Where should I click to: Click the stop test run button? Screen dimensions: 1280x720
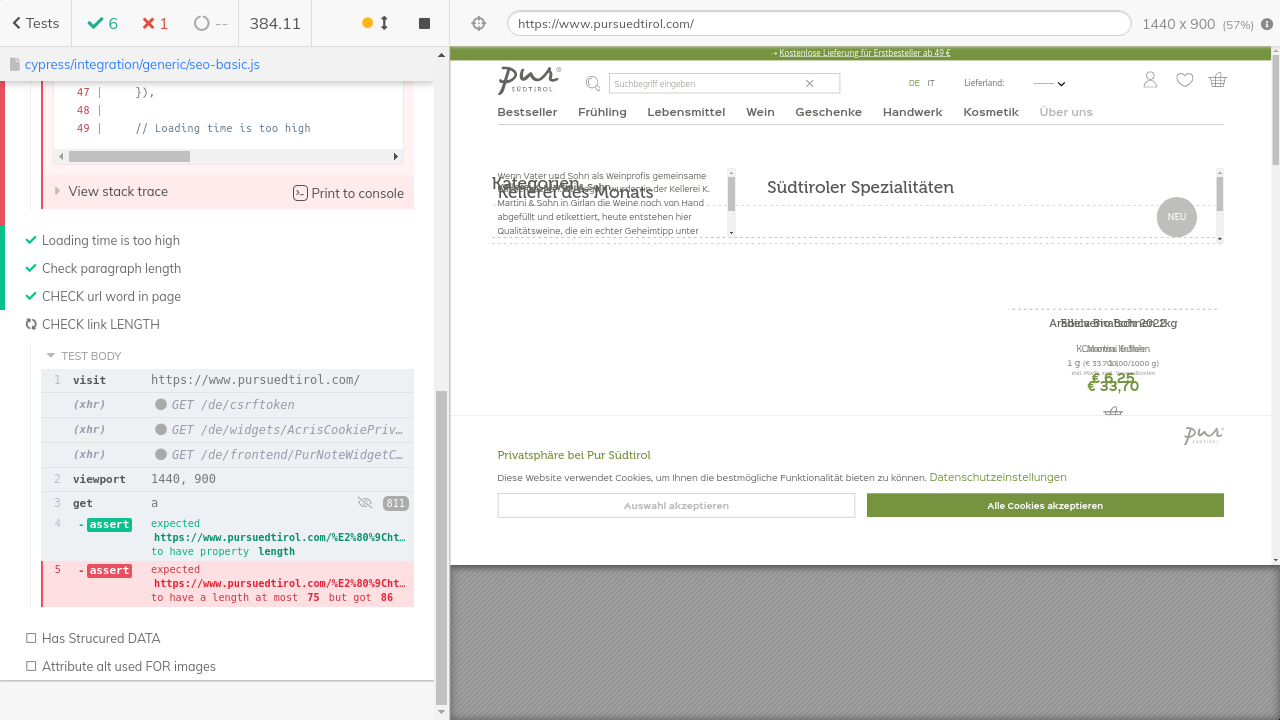coord(424,23)
